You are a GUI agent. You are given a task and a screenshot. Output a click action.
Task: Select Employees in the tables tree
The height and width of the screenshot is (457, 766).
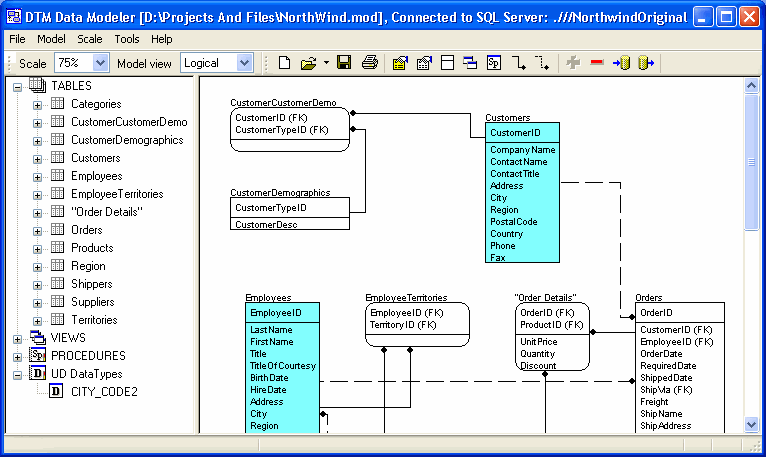click(97, 176)
